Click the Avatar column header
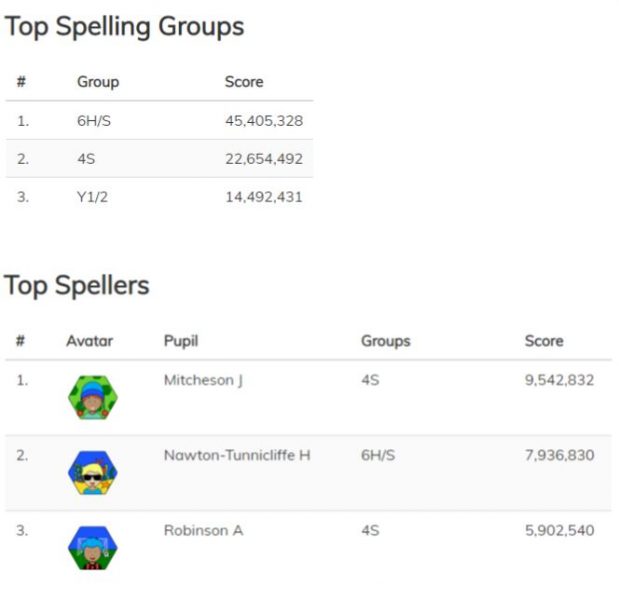 tap(90, 341)
